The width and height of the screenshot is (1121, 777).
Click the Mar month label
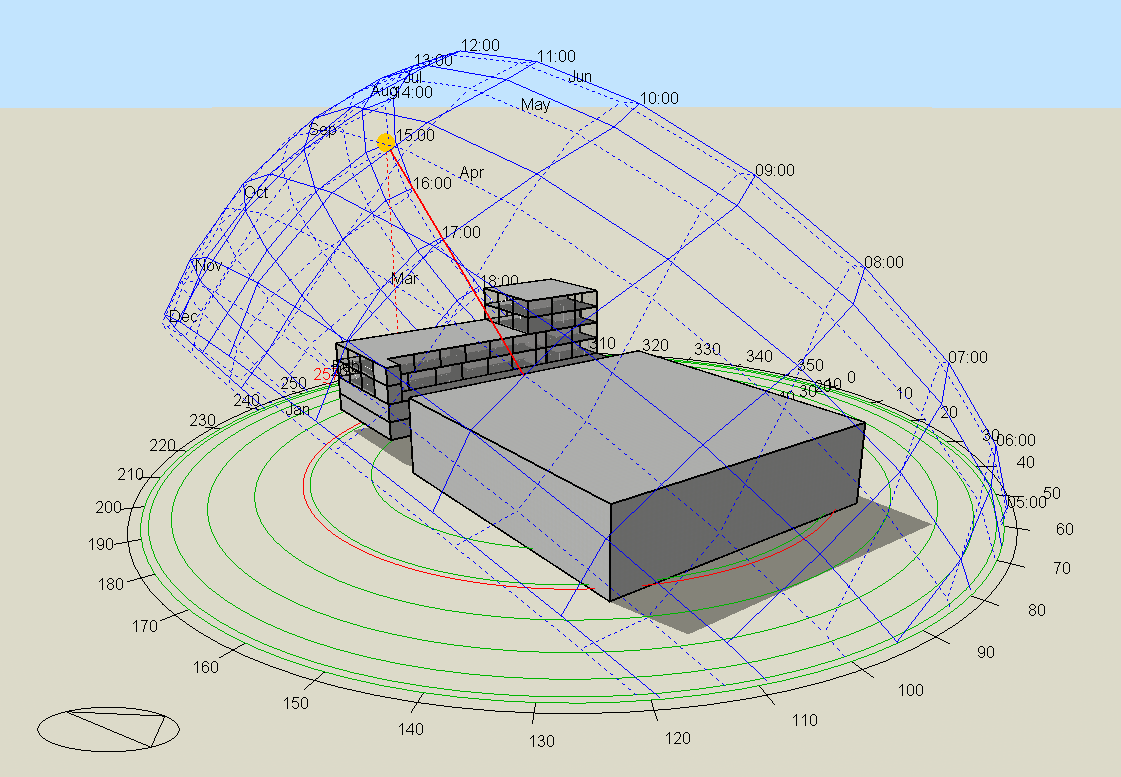pos(405,279)
